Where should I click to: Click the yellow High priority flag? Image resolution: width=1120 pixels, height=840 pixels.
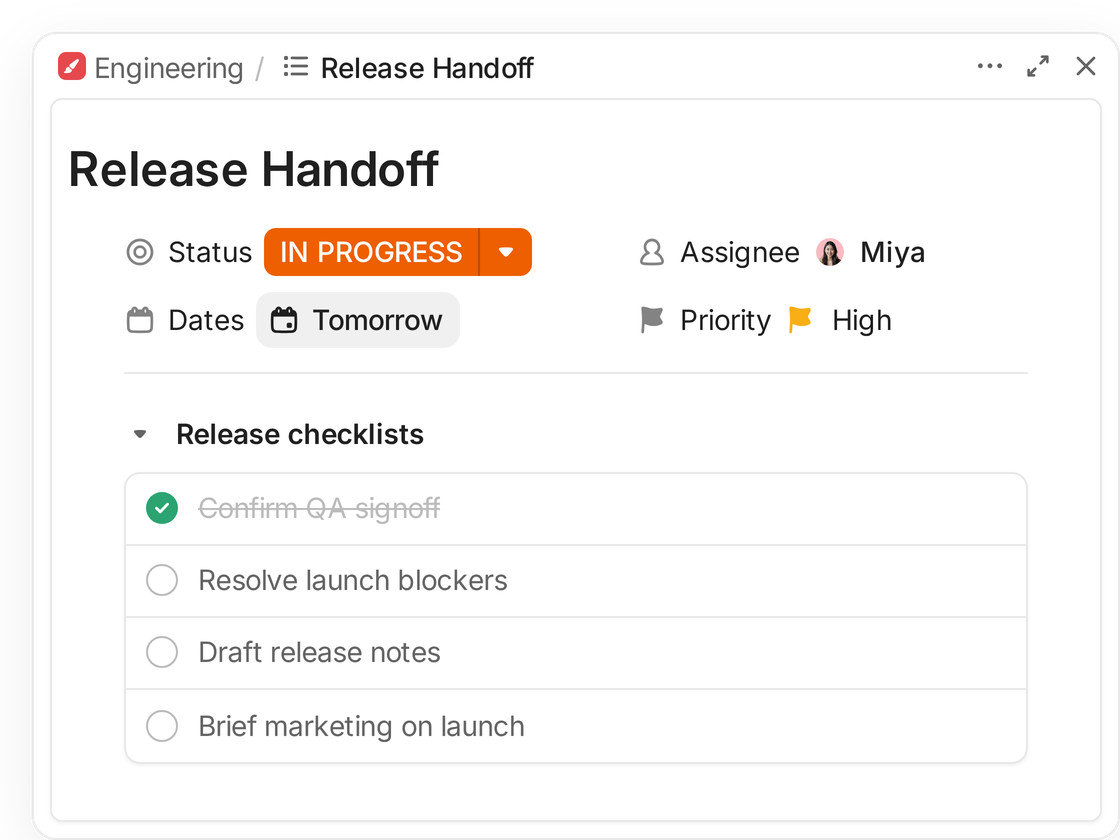tap(800, 319)
